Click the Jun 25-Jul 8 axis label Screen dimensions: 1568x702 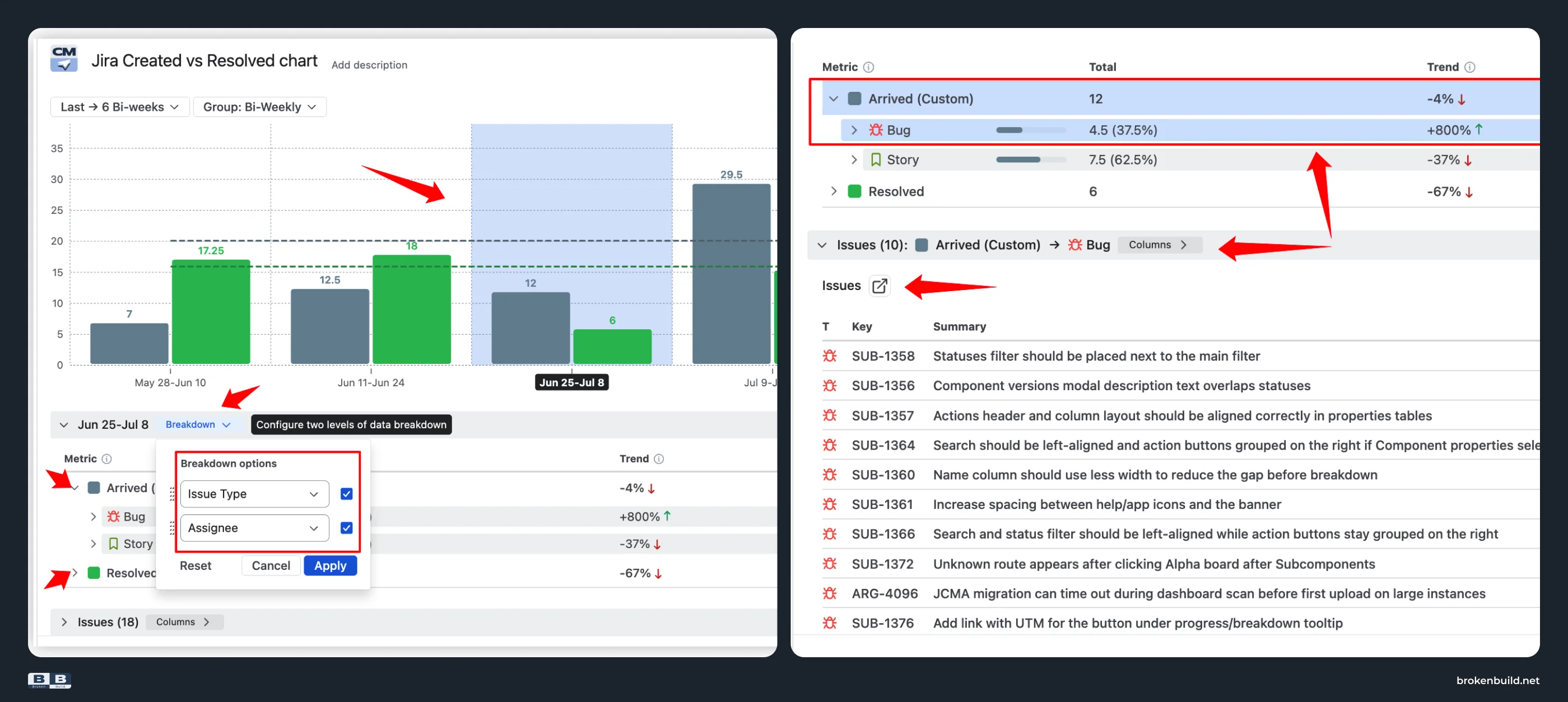pos(571,382)
